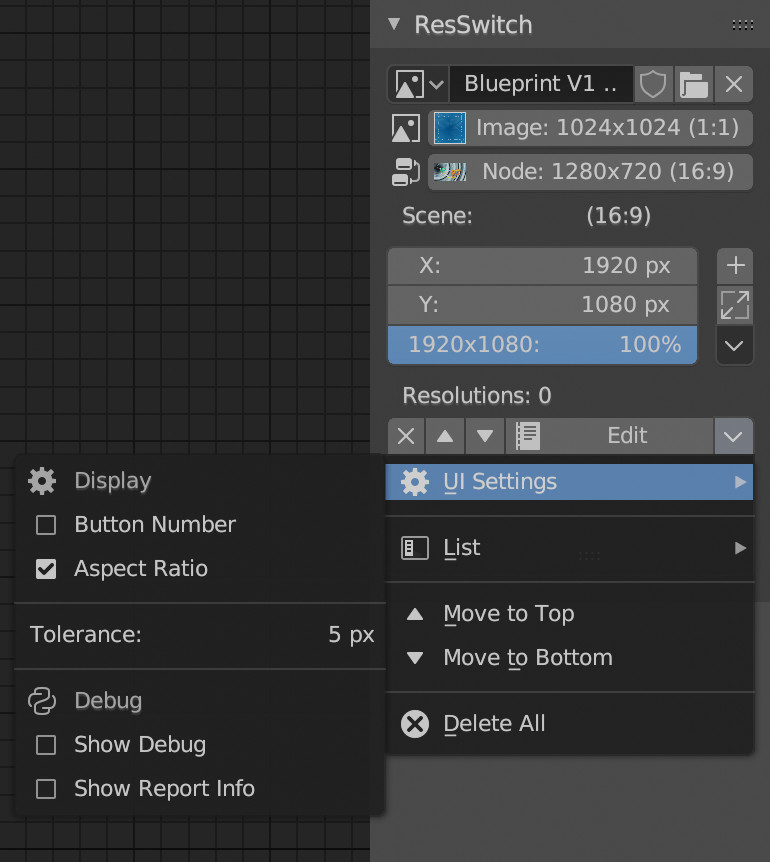Enable the Show Debug checkbox
The width and height of the screenshot is (770, 862).
click(x=46, y=745)
